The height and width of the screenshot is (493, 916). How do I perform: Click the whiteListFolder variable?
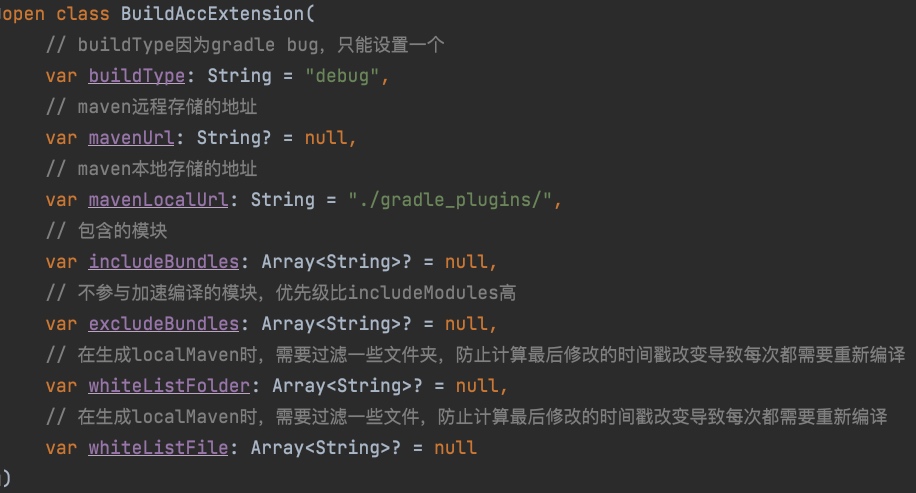point(169,386)
